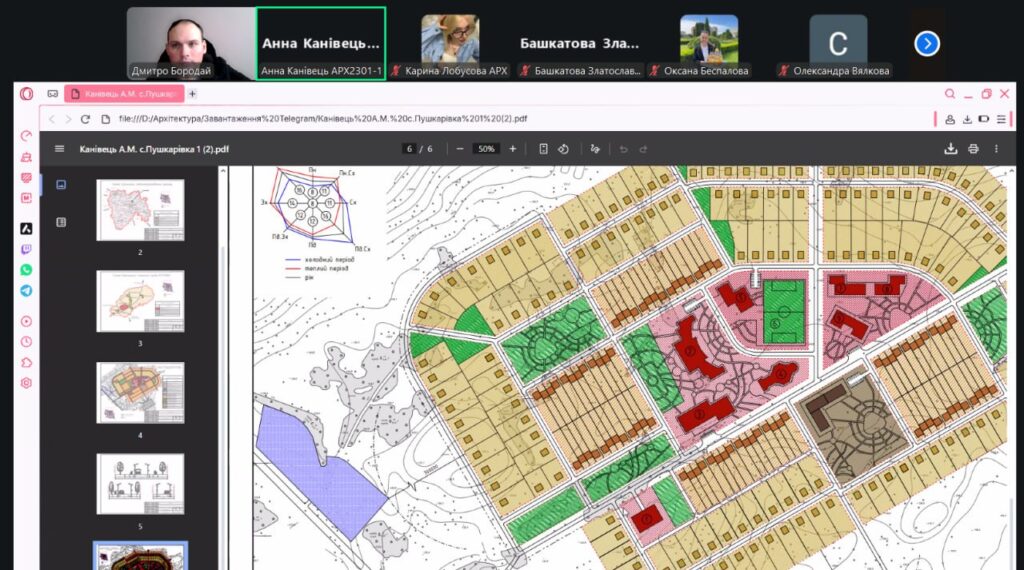Open Twitch panel in the sidebar
This screenshot has width=1024, height=570.
[26, 249]
